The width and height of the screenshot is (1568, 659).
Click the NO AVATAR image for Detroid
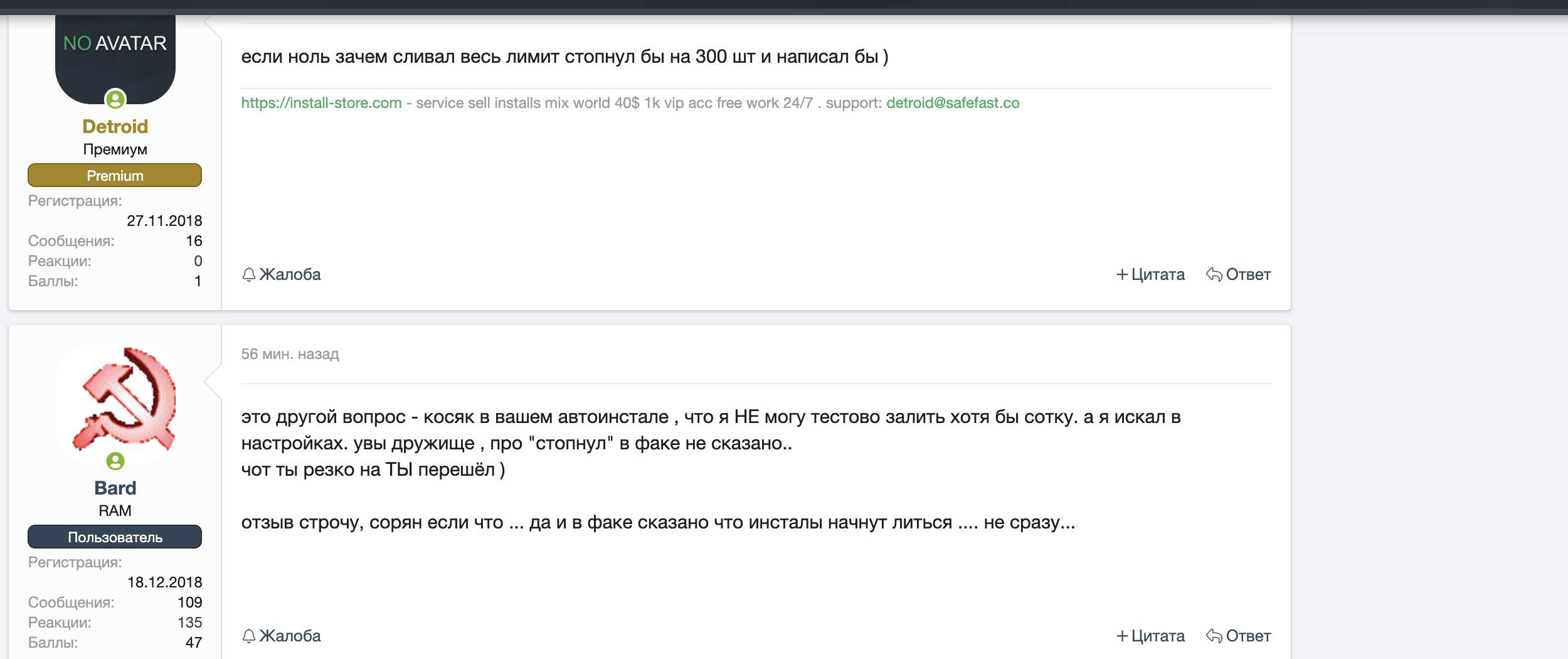tap(115, 44)
